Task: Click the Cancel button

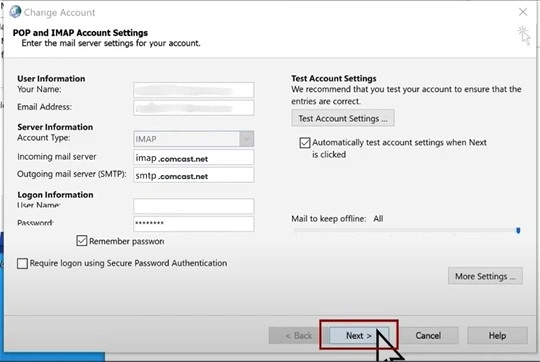Action: (428, 335)
